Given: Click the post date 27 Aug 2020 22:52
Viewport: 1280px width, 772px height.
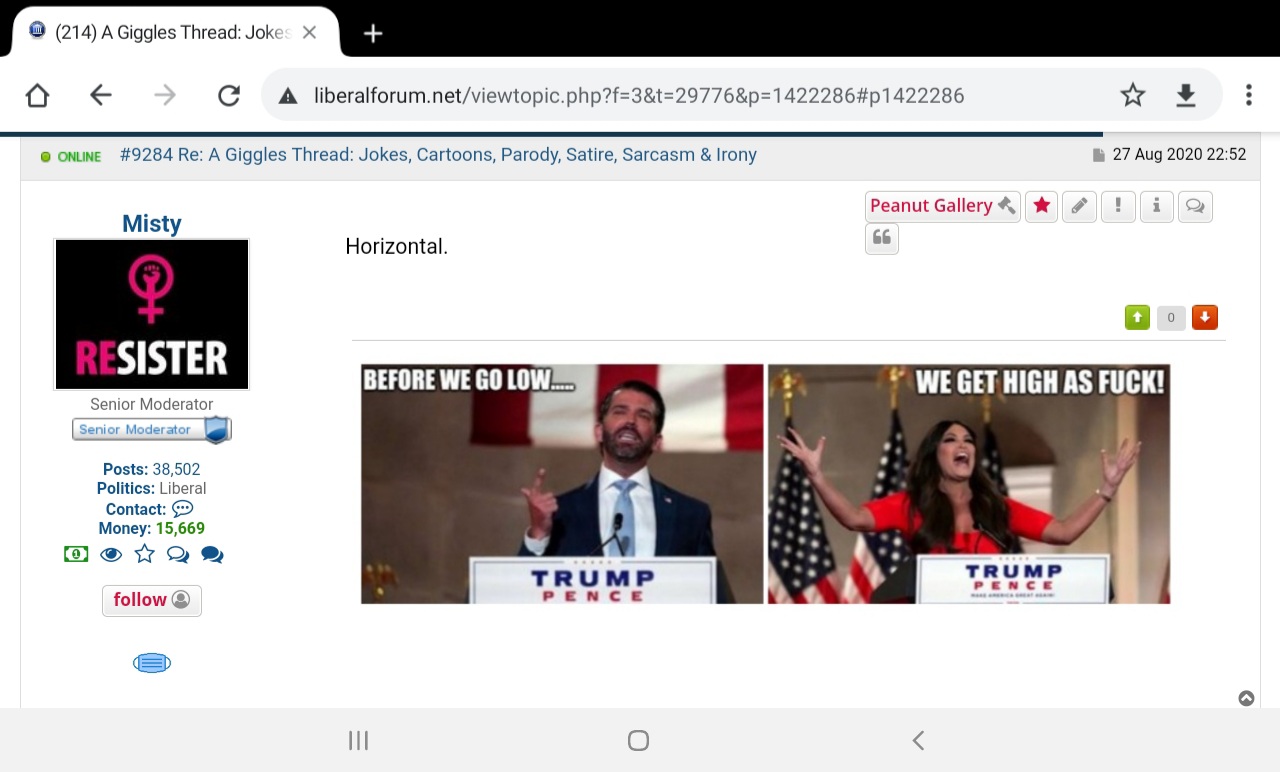Looking at the screenshot, I should click(1179, 155).
